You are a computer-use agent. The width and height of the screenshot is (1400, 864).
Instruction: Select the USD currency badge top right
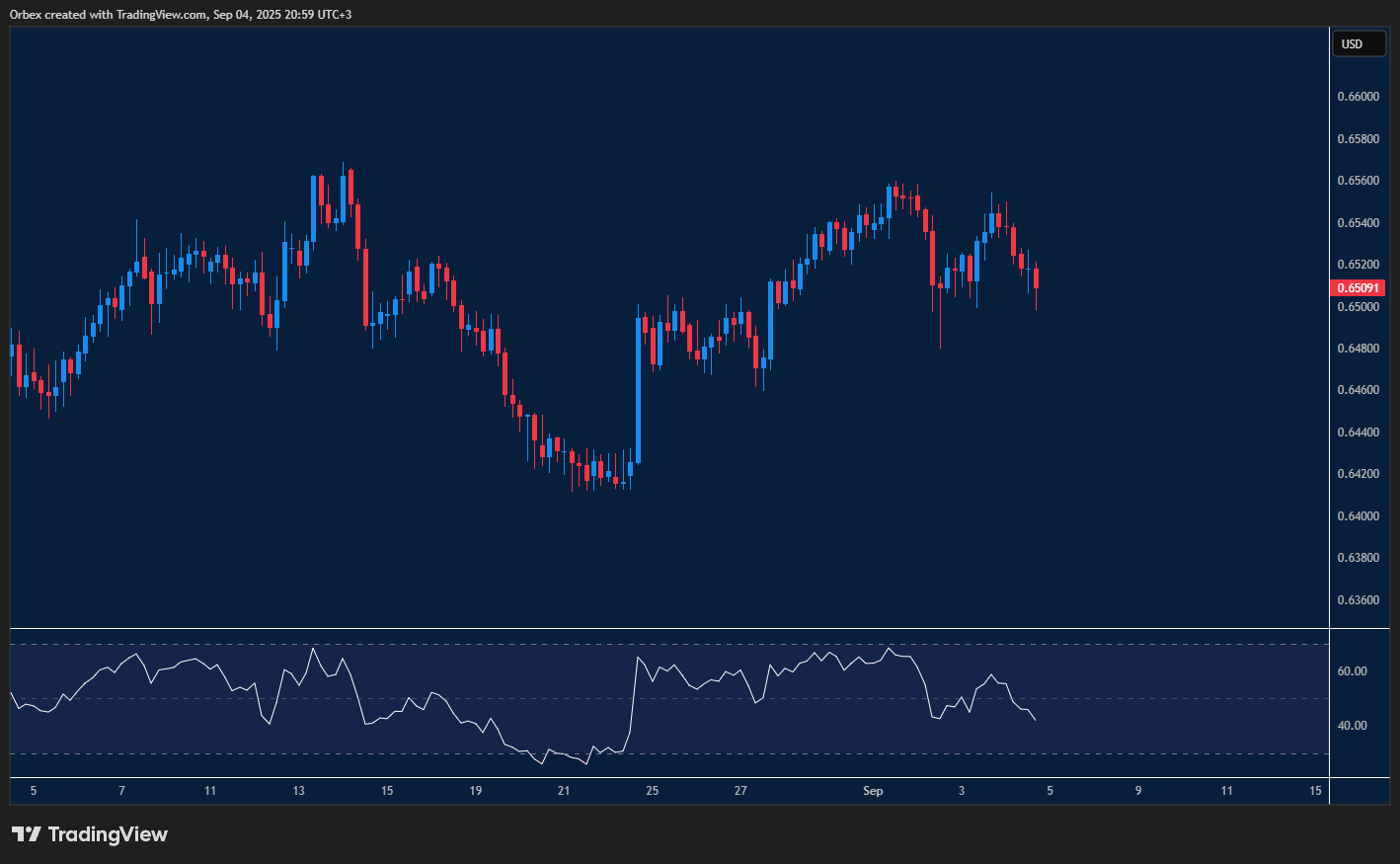pyautogui.click(x=1360, y=43)
